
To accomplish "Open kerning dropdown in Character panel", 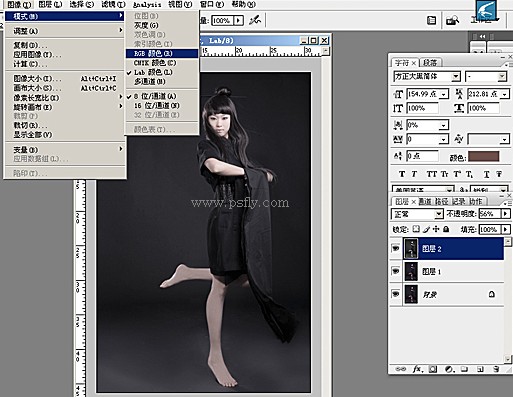I will click(x=505, y=139).
